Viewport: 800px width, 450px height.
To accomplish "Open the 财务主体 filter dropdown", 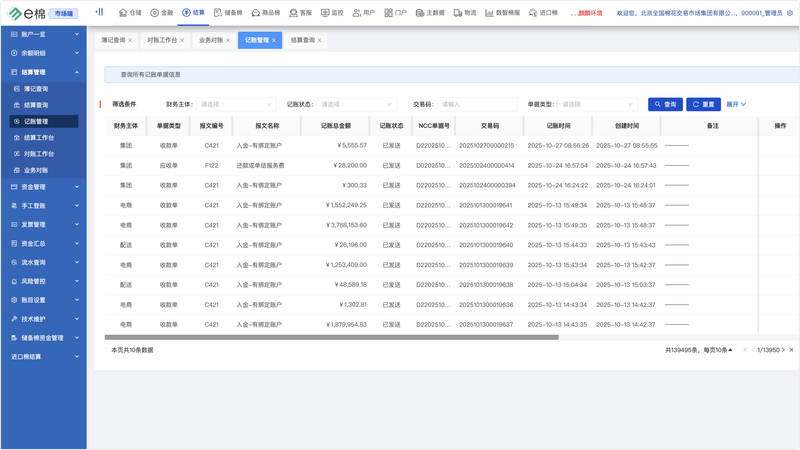I will [236, 104].
